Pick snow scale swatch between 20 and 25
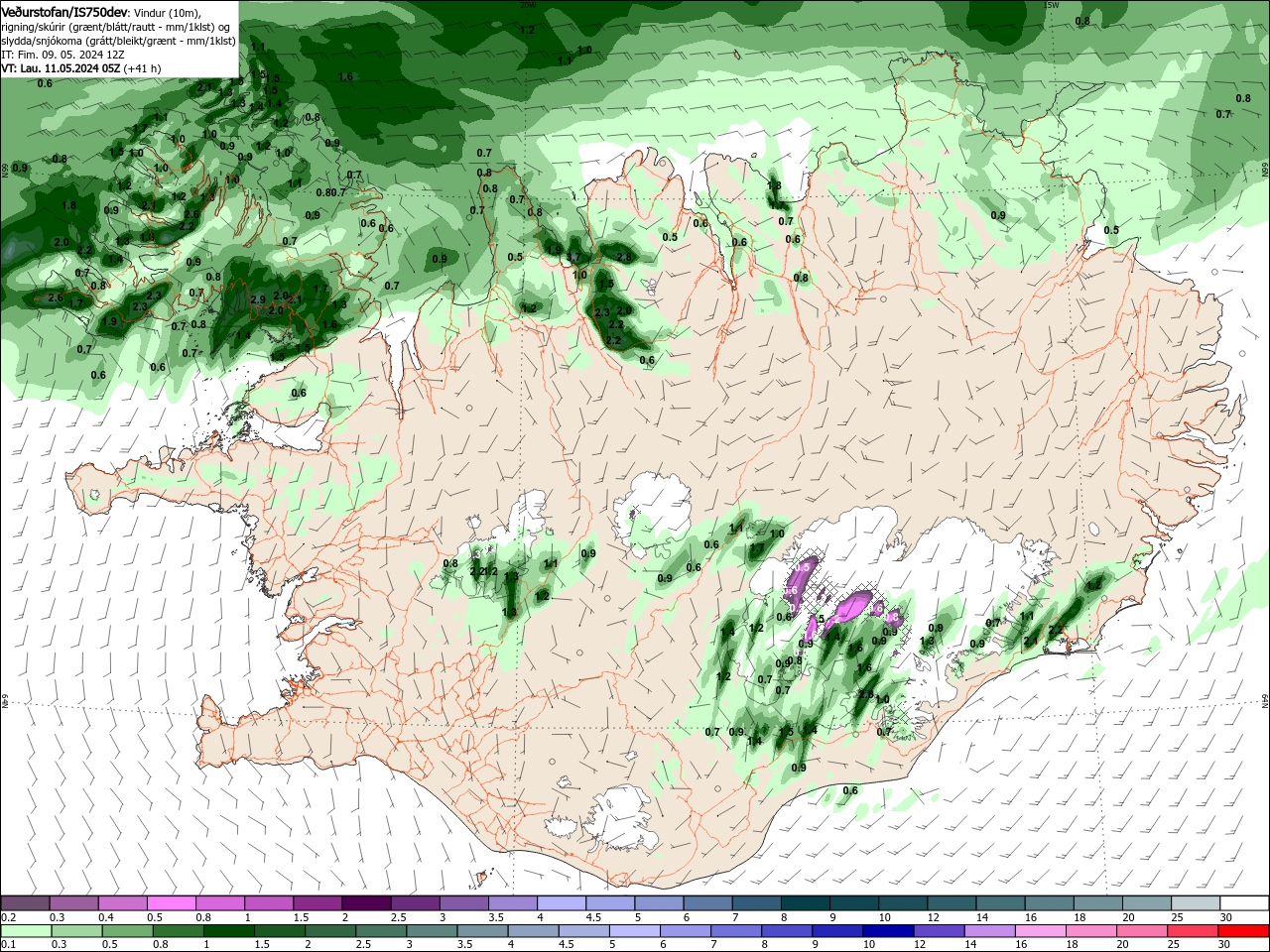This screenshot has width=1270, height=952. click(1146, 903)
